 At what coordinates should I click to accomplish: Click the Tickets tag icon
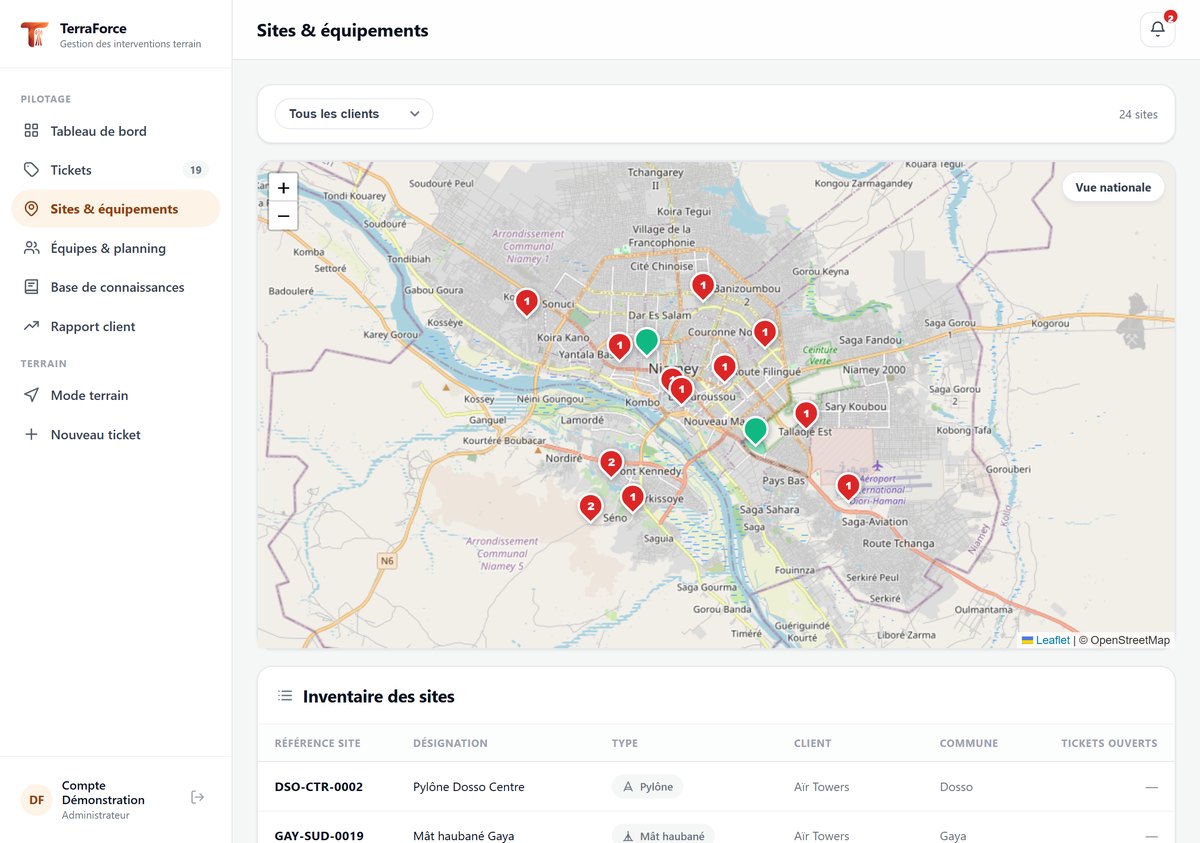(31, 170)
